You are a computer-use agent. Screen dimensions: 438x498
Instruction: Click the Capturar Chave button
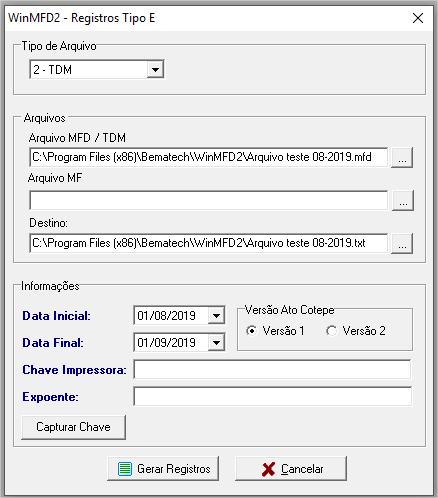73,427
